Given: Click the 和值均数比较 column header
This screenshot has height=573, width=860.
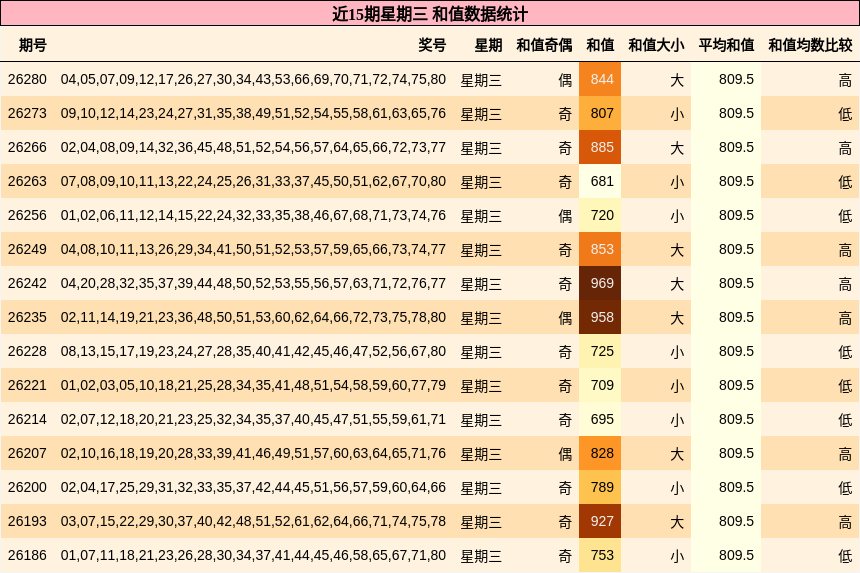Looking at the screenshot, I should pos(810,45).
